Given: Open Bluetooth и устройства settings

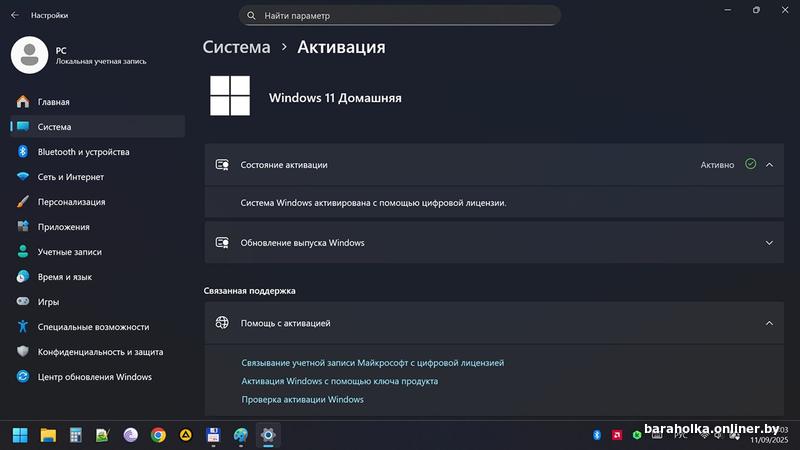Looking at the screenshot, I should point(97,152).
